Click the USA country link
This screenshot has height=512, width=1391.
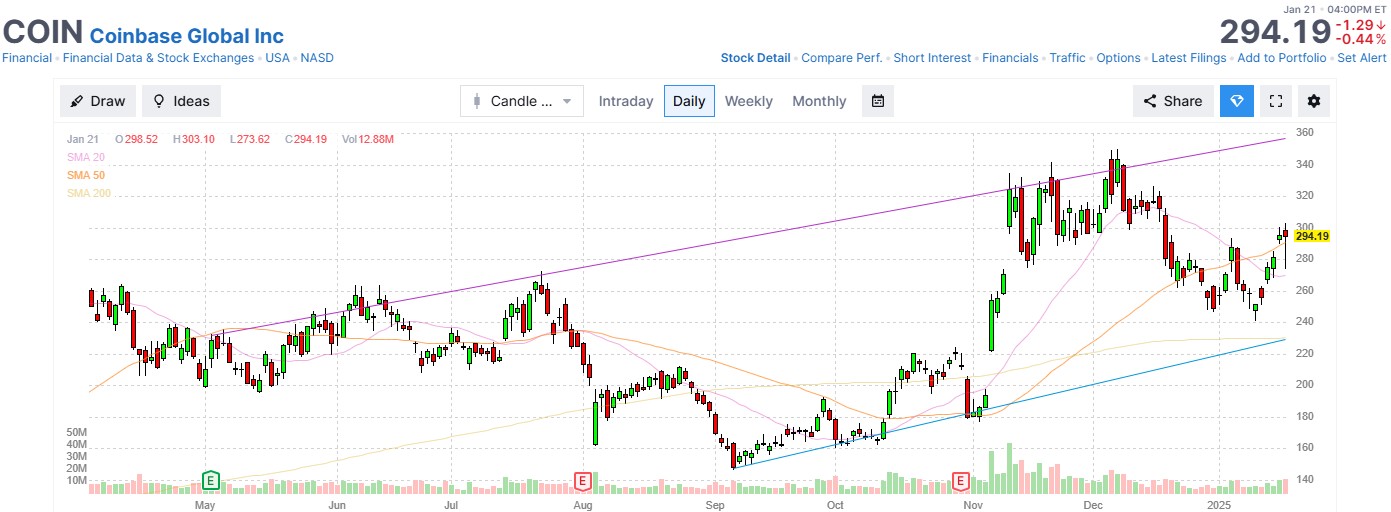click(277, 58)
